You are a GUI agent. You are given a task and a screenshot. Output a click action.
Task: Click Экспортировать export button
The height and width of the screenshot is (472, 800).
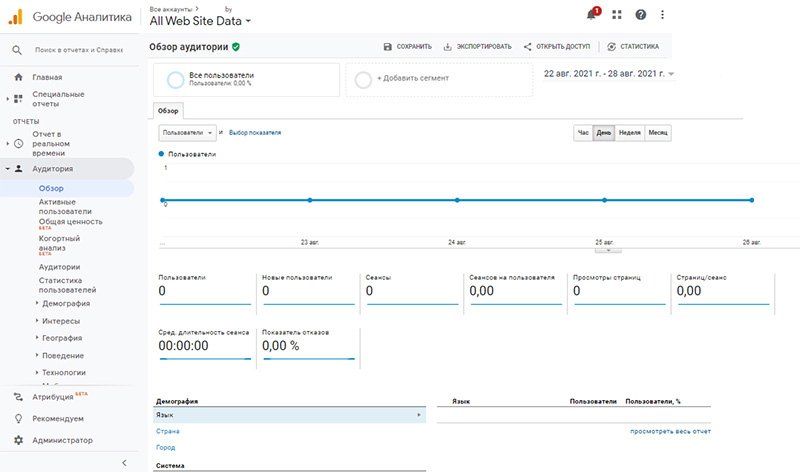476,46
